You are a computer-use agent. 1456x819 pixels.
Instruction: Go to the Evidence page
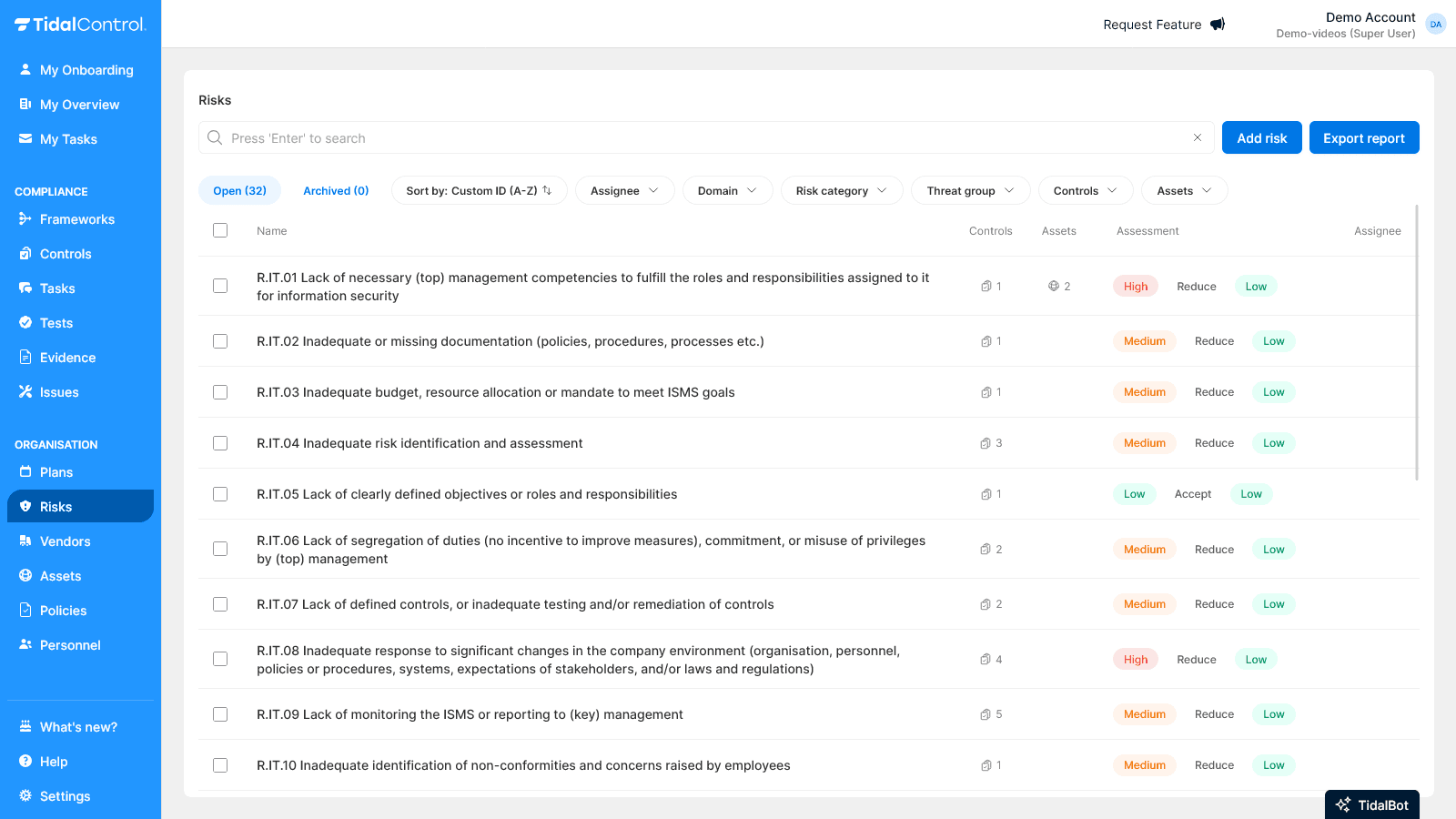[66, 358]
